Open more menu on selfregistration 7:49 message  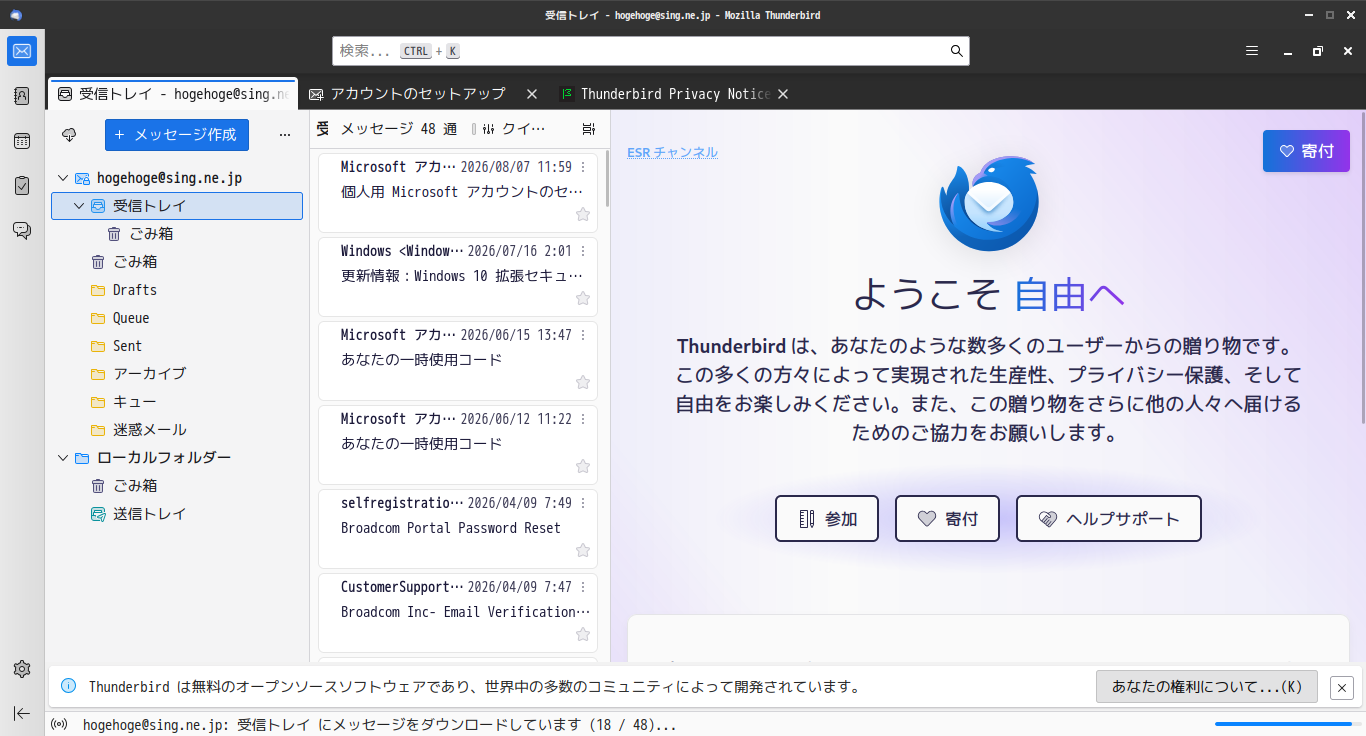583,503
